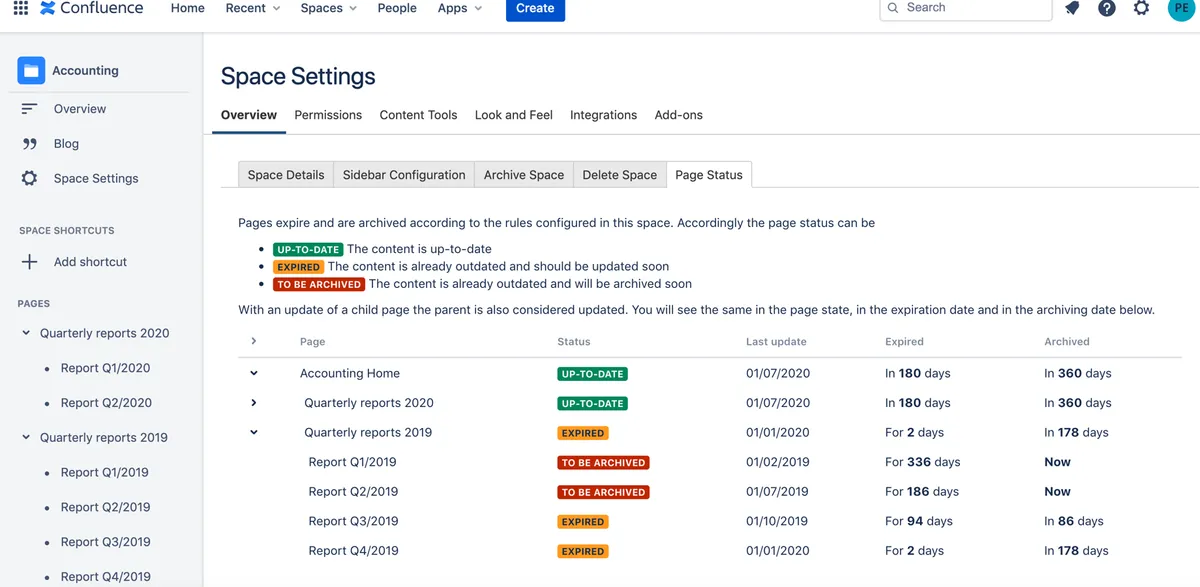Open the Archive Space sub-tab
The image size is (1200, 587).
coord(524,174)
